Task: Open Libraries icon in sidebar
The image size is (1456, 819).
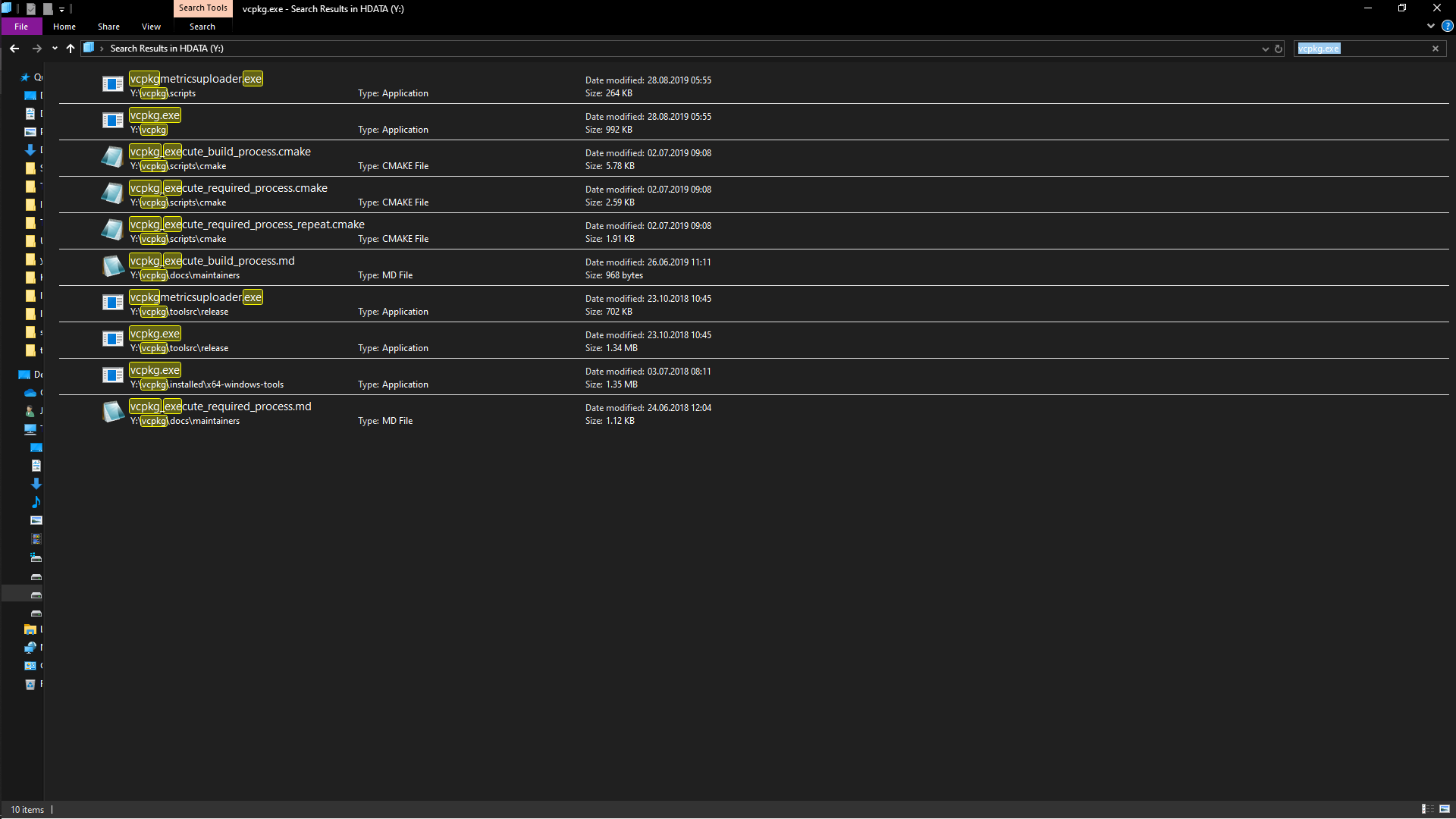Action: click(x=30, y=629)
